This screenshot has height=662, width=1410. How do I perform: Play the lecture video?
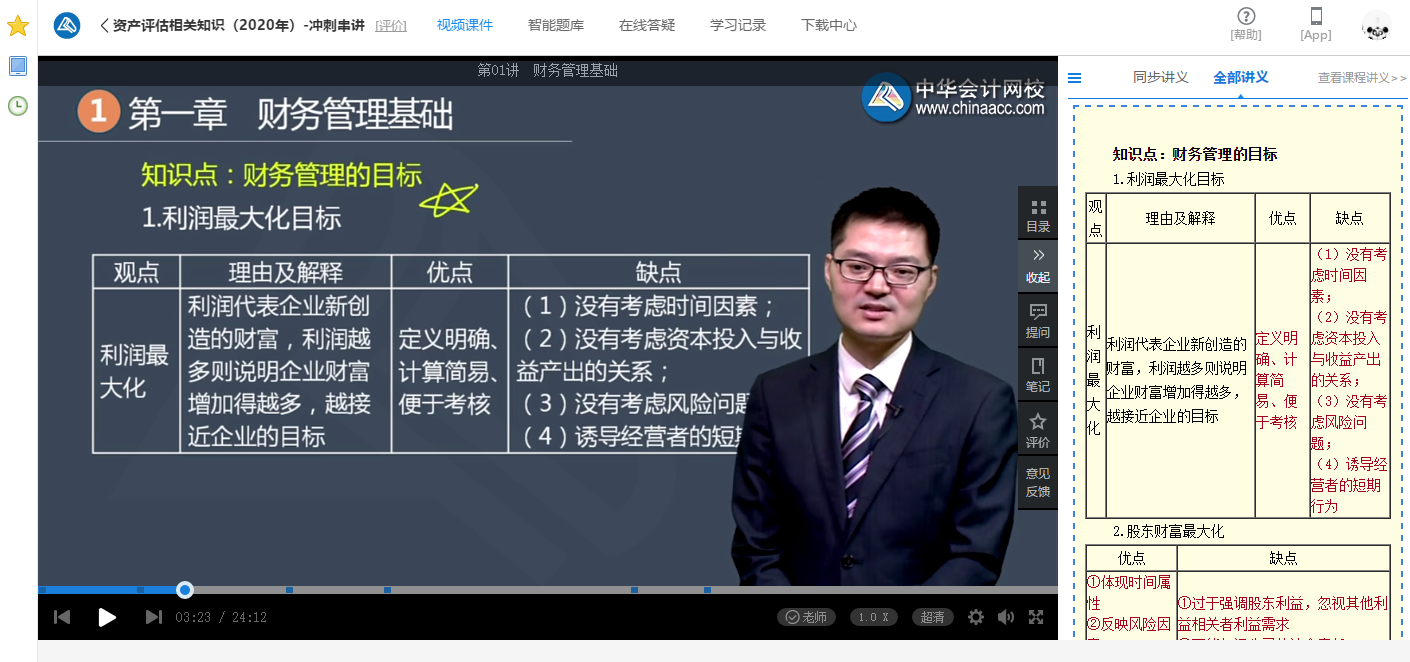[107, 617]
